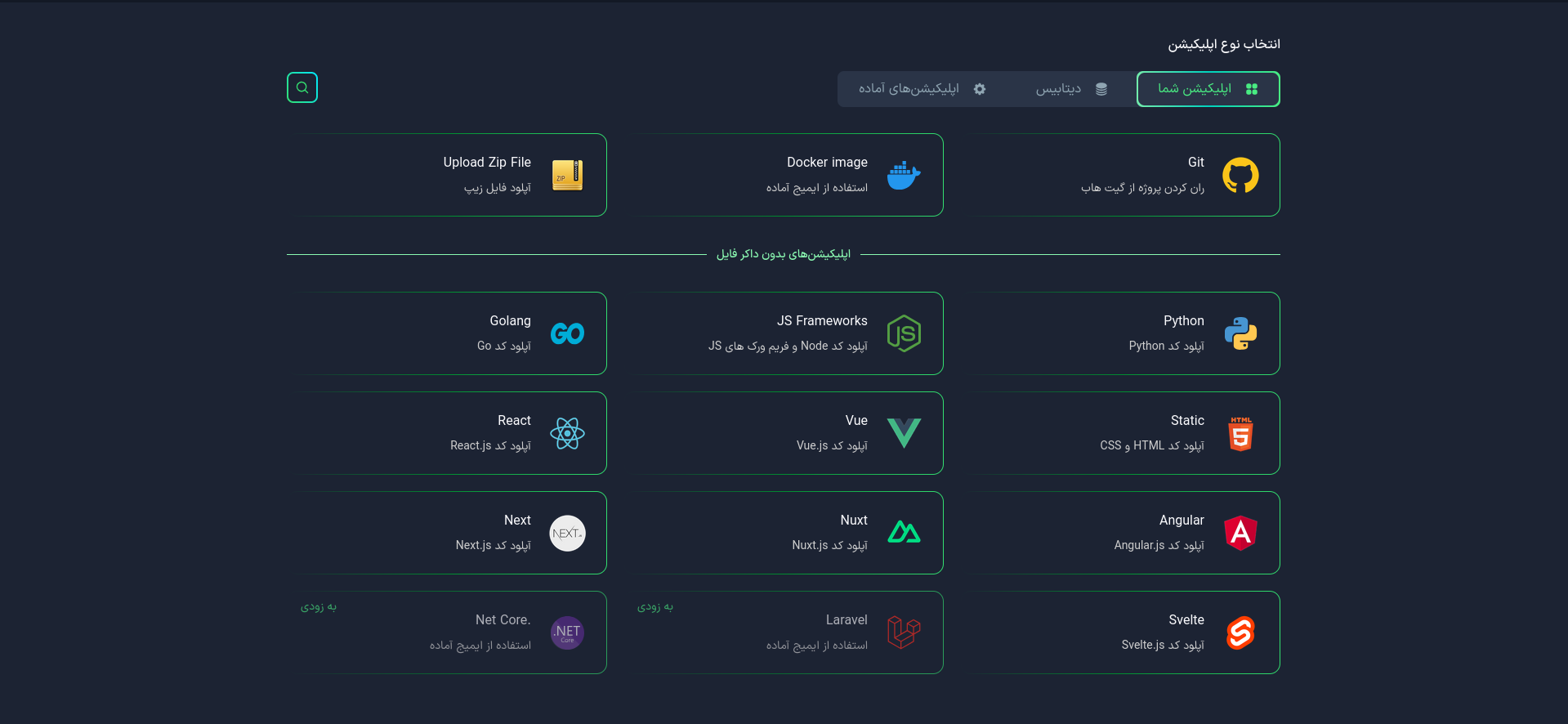Click the 'Net Core.' card title

click(x=503, y=619)
